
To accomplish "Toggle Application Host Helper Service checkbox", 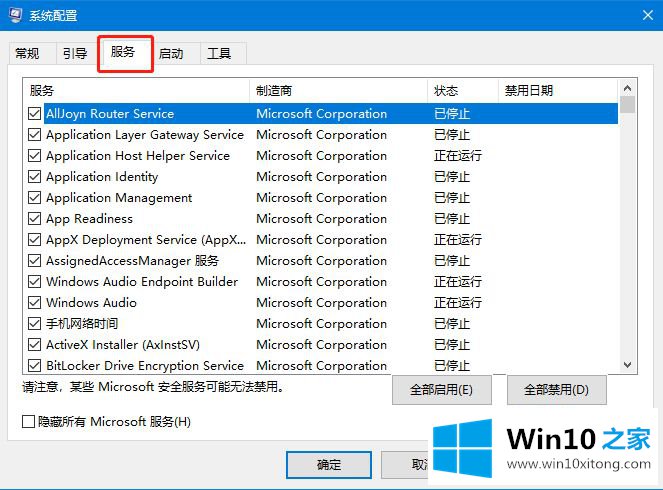I will pos(34,156).
